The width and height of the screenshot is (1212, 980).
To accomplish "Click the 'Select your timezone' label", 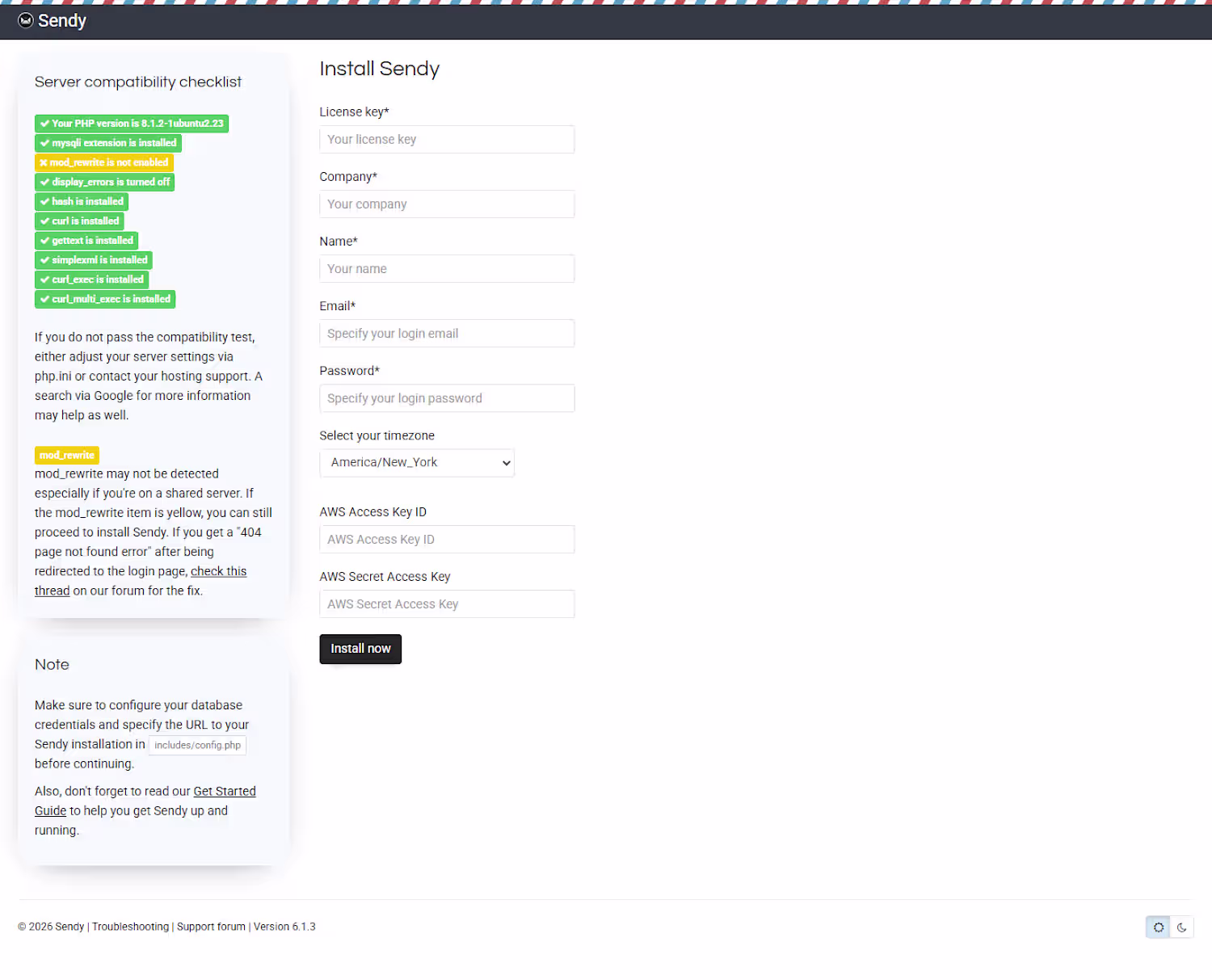I will pos(377,435).
